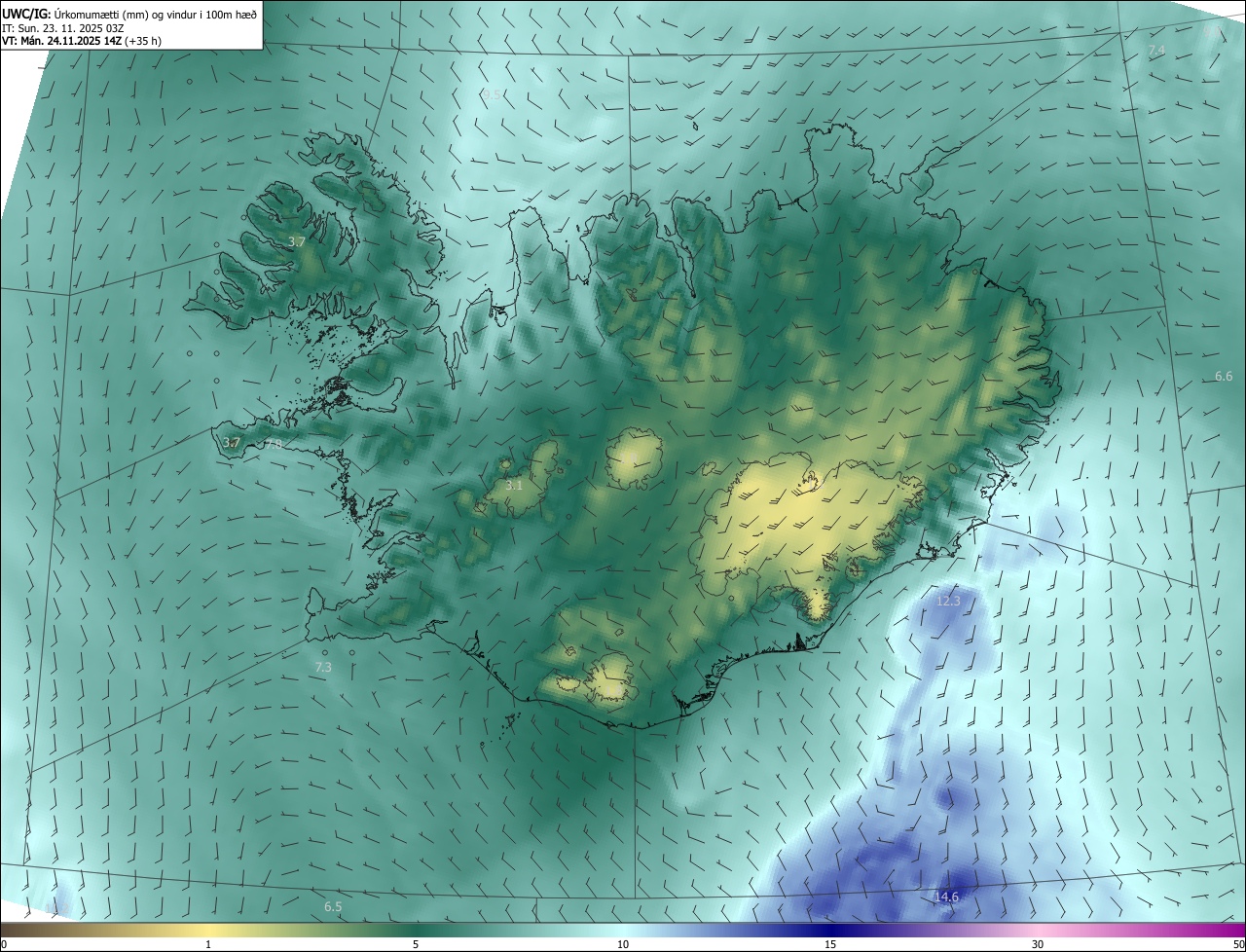Click the 7.4 value label

1156,50
